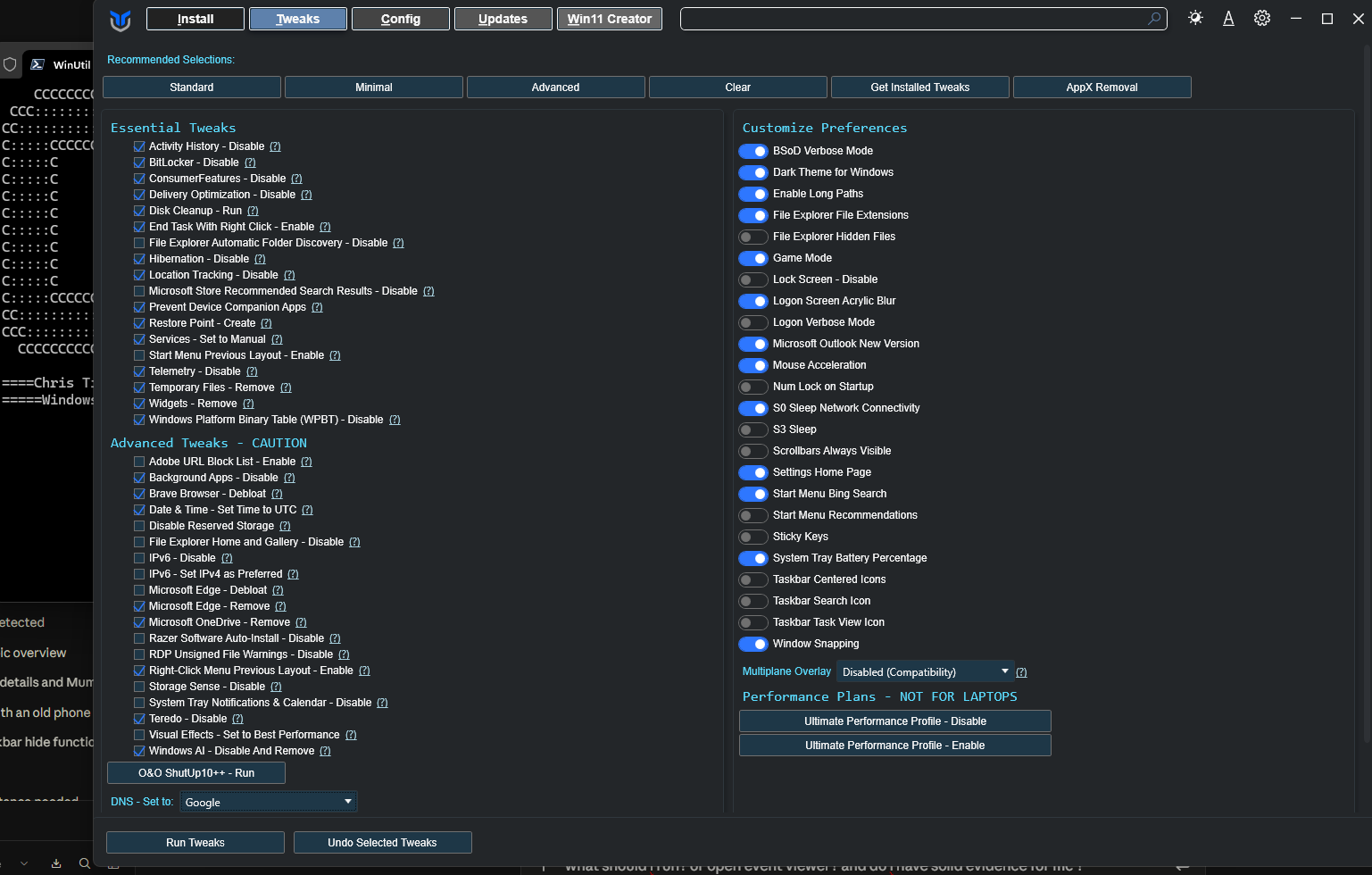Run O&O ShutUp10++
This screenshot has height=875, width=1372.
pos(196,773)
